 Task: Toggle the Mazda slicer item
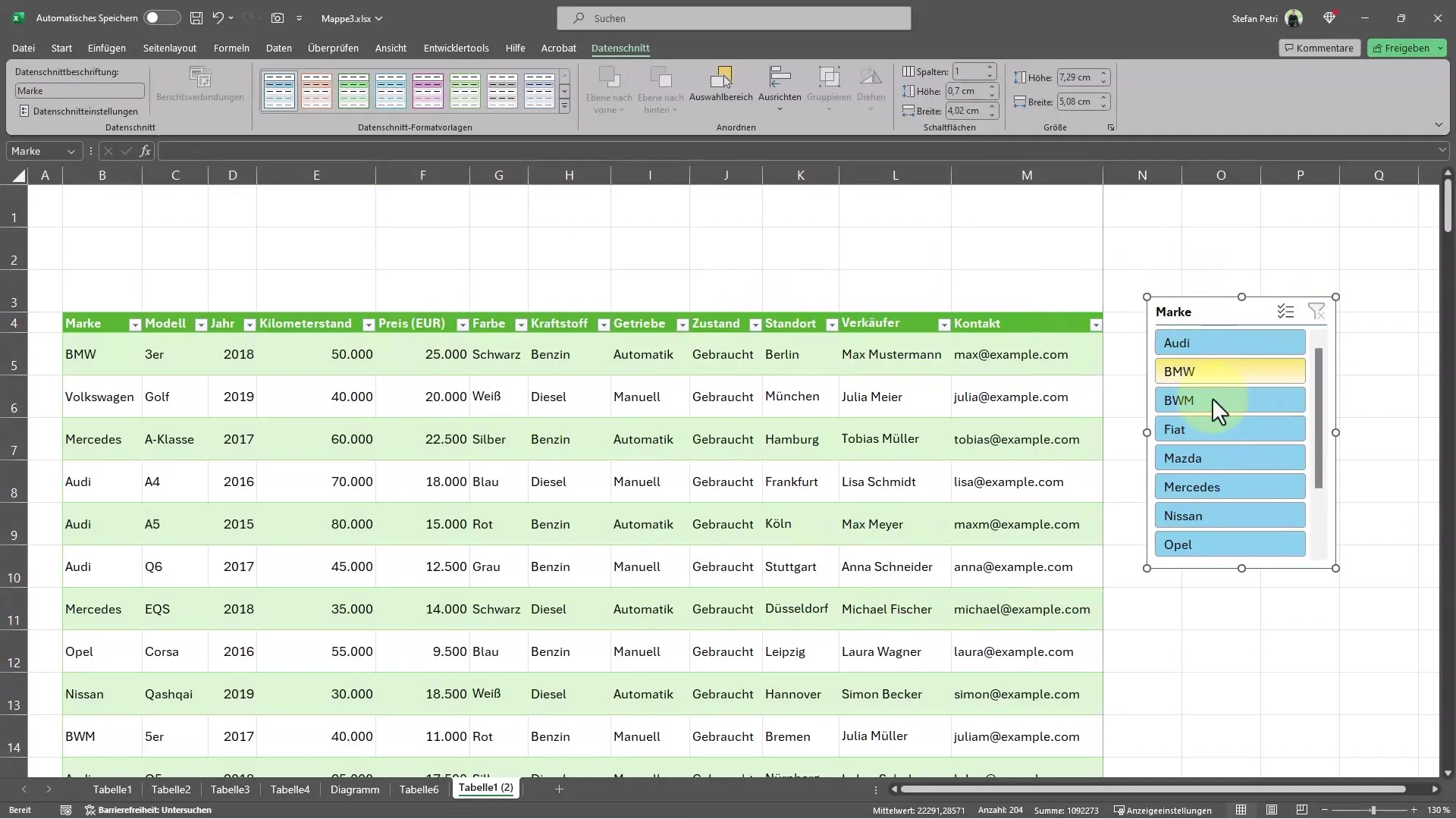click(1230, 458)
